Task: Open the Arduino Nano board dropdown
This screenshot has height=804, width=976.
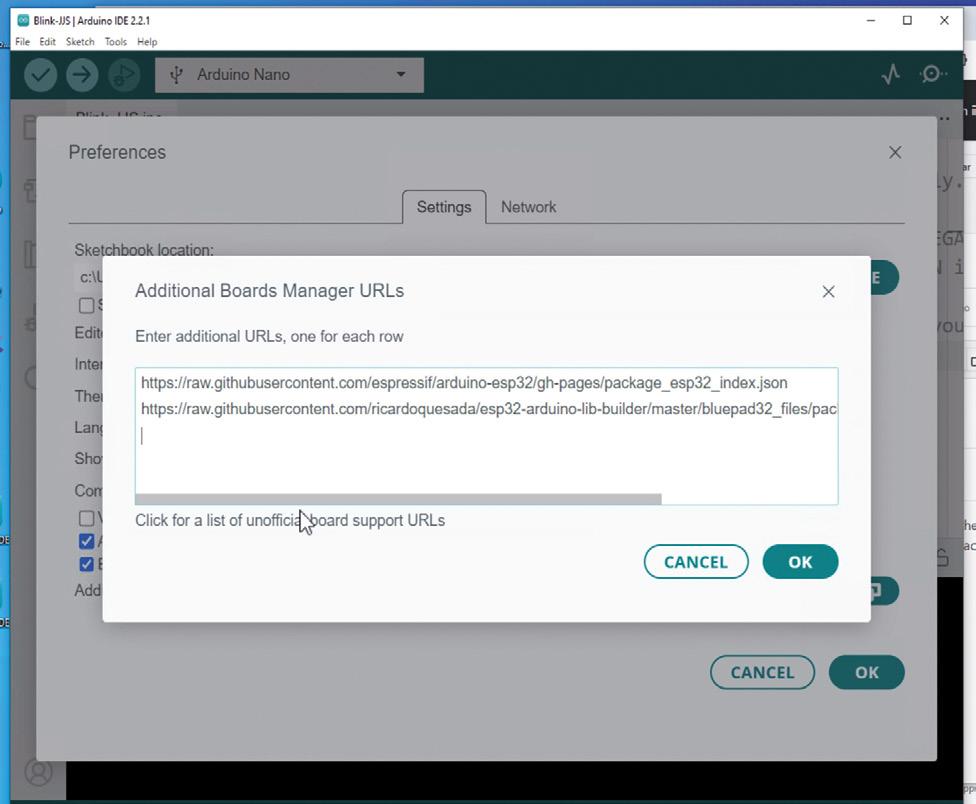Action: [289, 75]
